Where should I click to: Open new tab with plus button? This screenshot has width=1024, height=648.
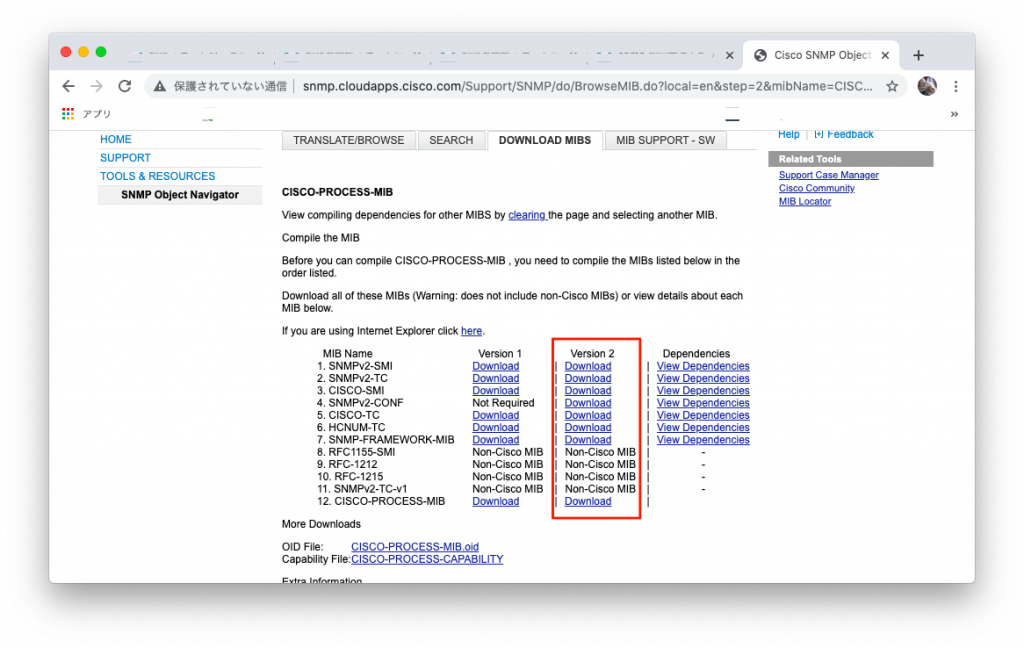918,55
